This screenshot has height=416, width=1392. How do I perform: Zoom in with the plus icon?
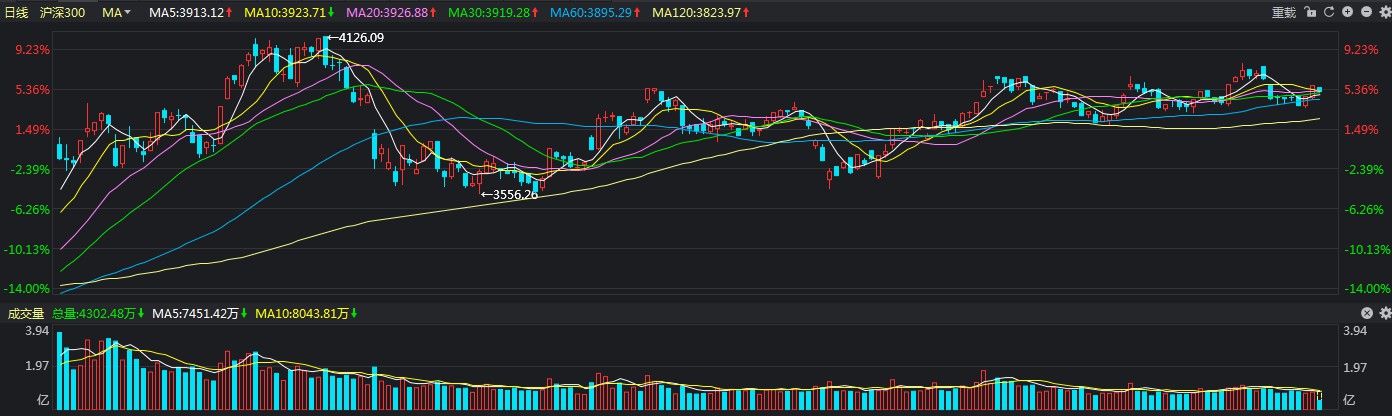pos(1347,12)
